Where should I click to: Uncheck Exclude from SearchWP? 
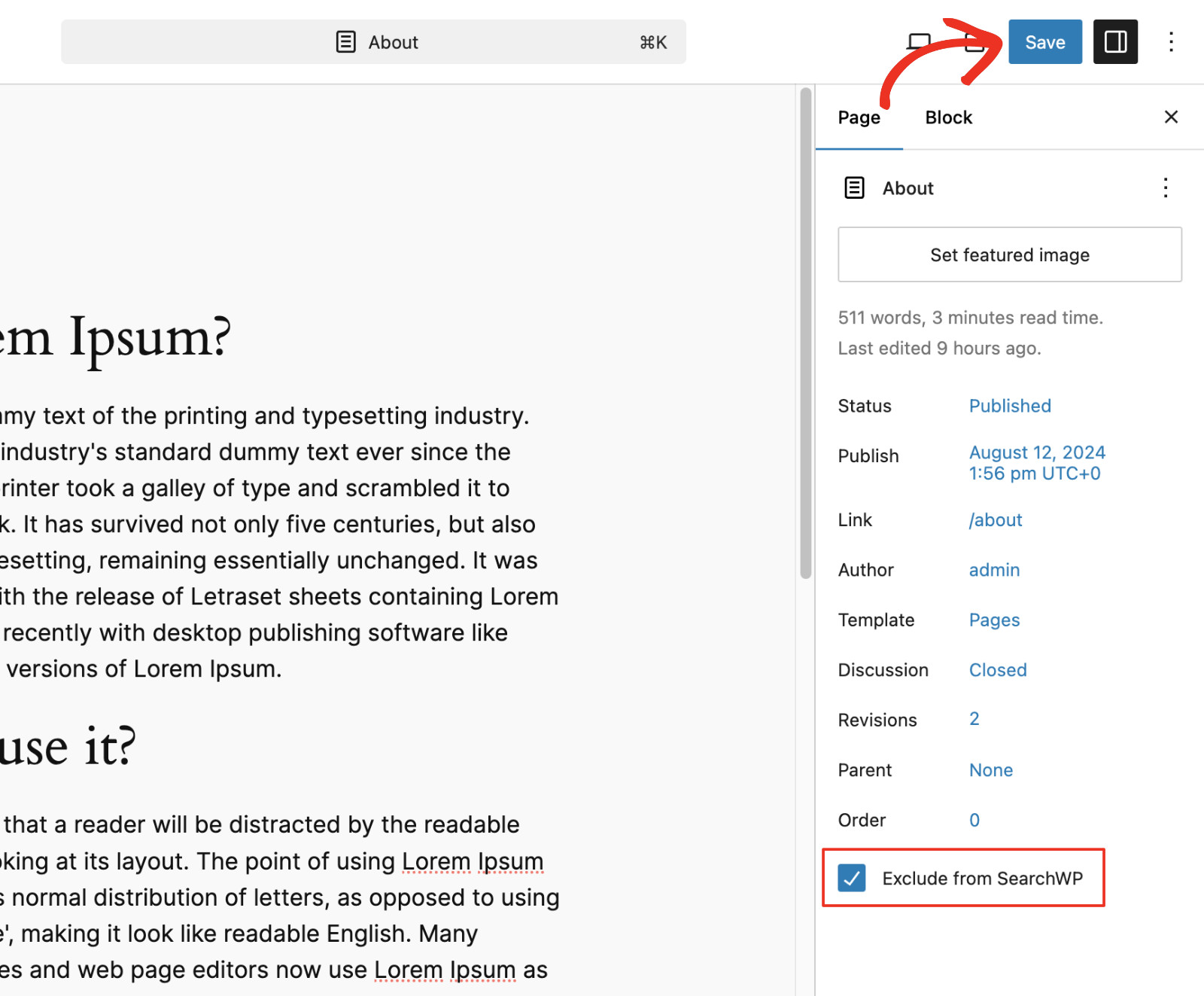pos(852,878)
